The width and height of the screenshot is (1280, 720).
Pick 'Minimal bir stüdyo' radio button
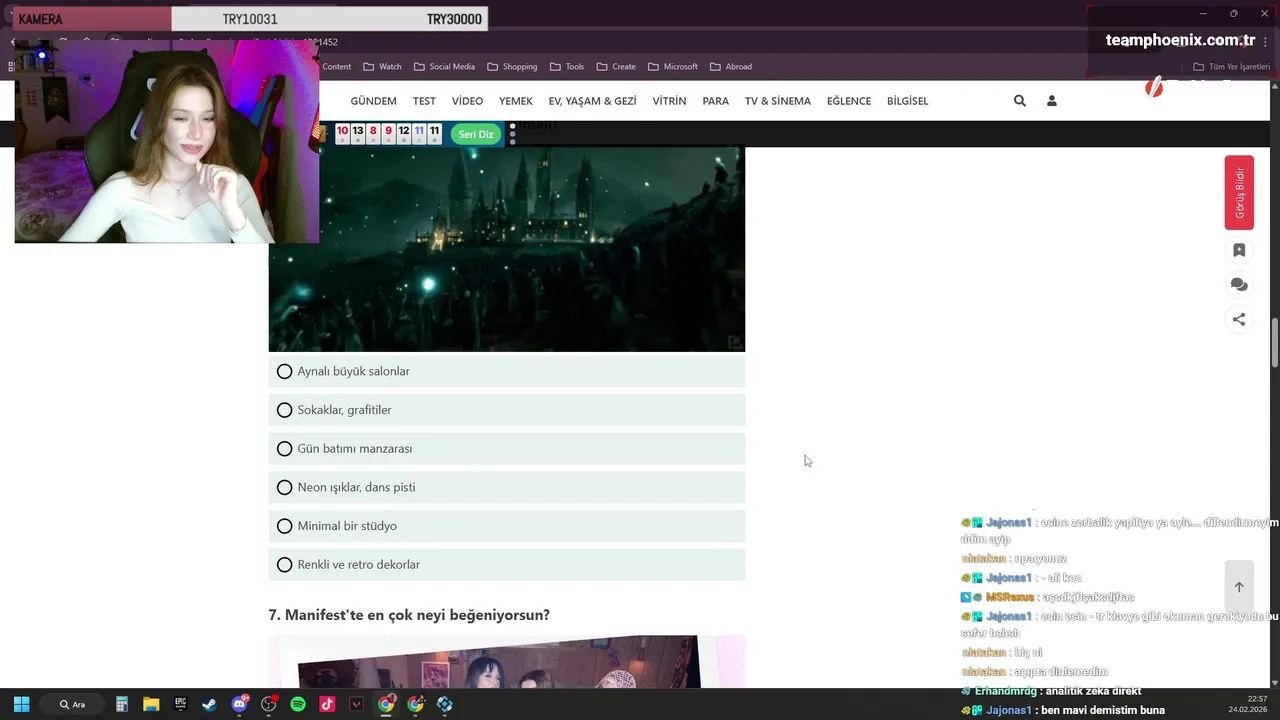[285, 526]
